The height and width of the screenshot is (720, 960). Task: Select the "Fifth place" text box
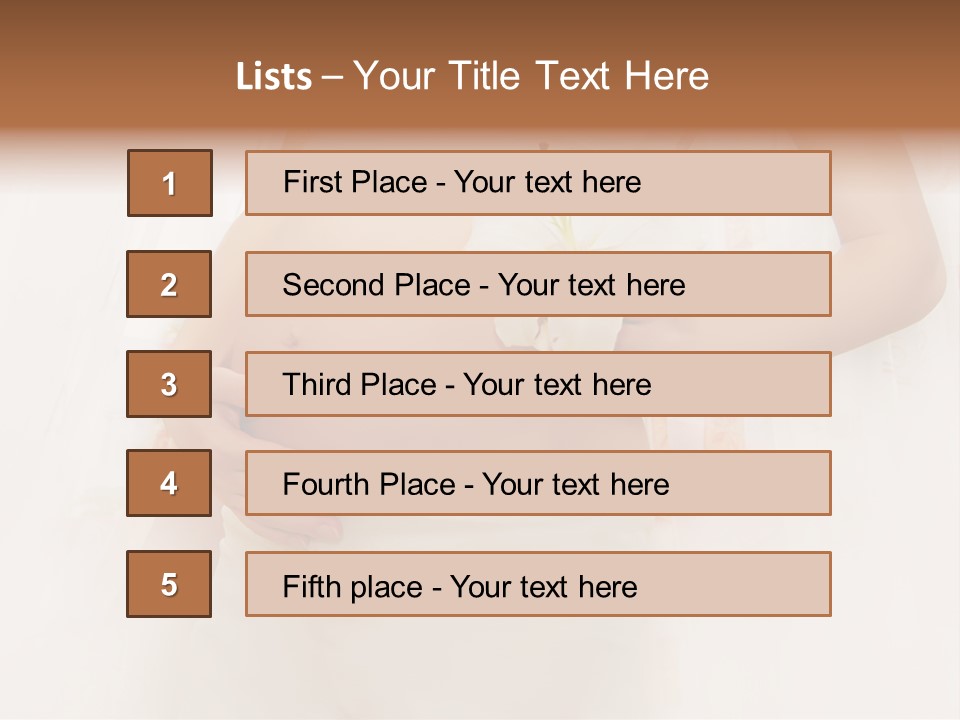pos(538,584)
